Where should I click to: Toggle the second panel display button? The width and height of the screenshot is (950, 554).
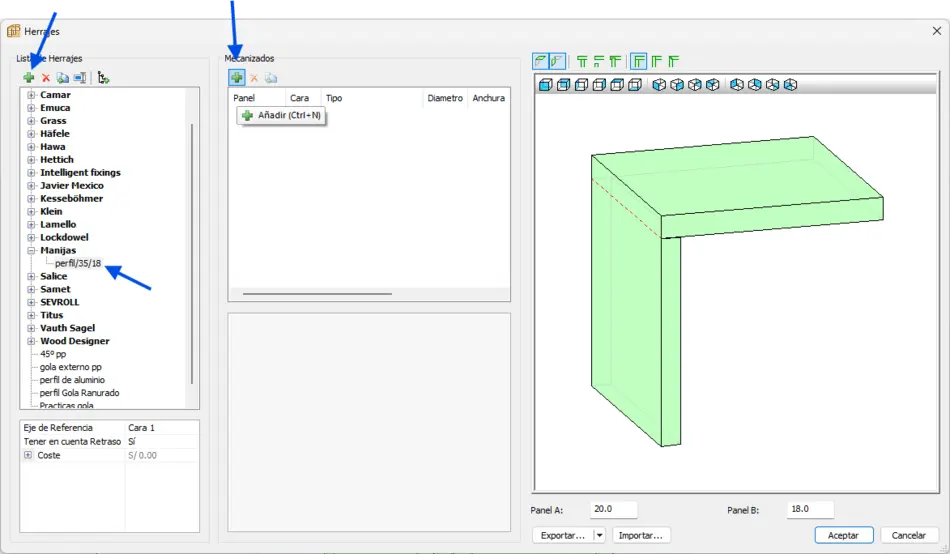[557, 62]
